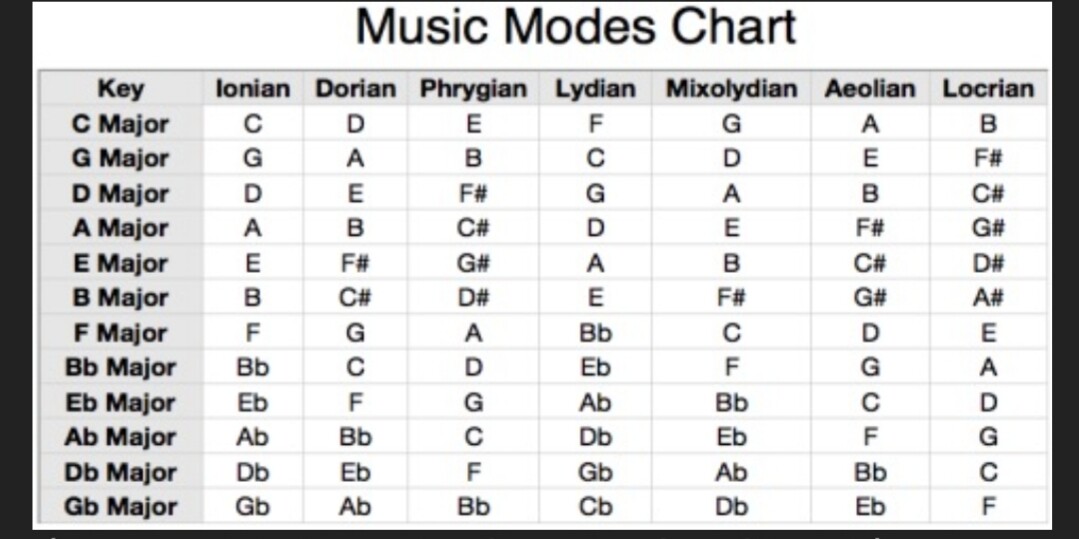This screenshot has height=539, width=1079.
Task: Select the Gb Major row label
Action: (120, 506)
